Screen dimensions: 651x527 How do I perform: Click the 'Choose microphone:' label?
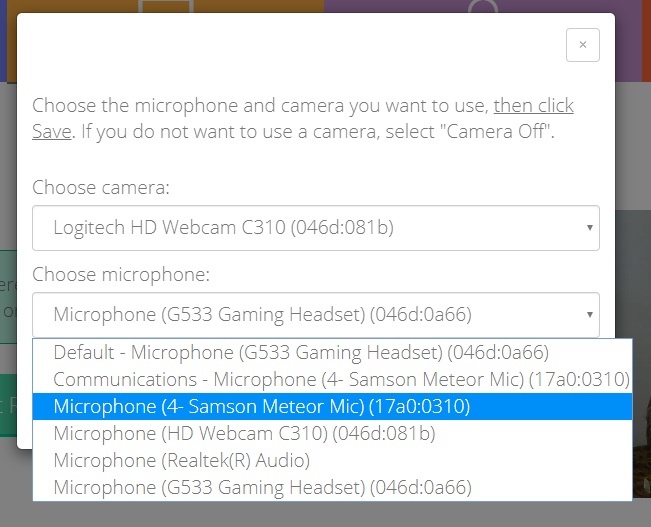121,275
